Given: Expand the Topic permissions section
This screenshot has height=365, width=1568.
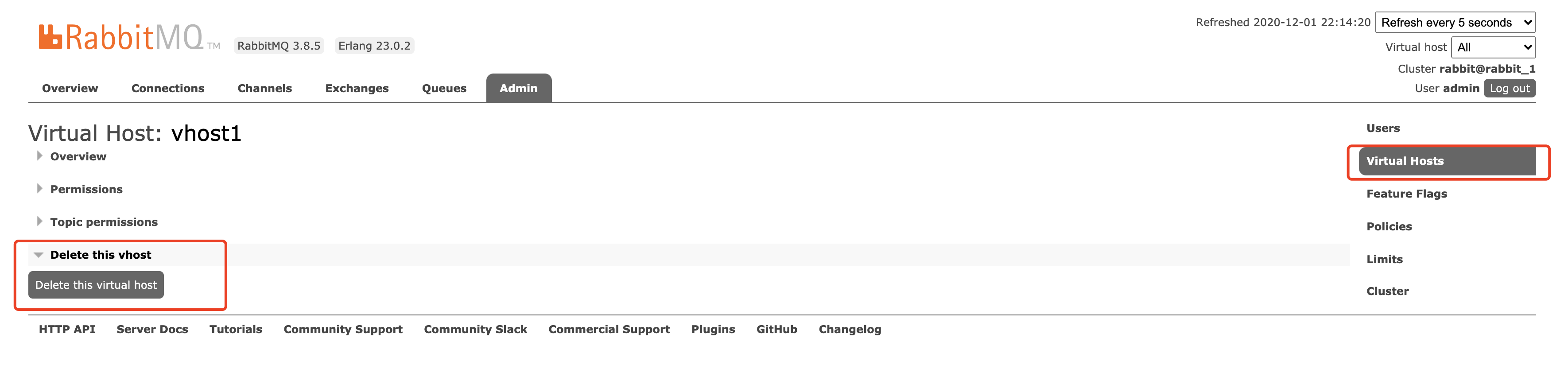Looking at the screenshot, I should [104, 221].
